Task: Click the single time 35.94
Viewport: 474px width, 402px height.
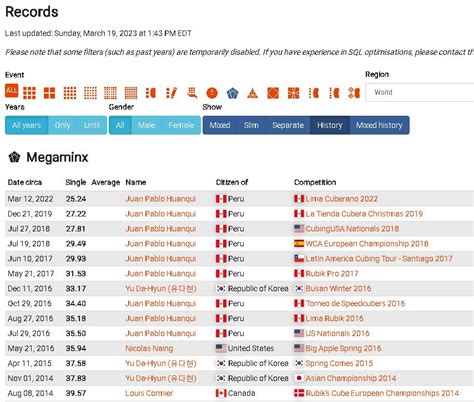Action: (76, 348)
